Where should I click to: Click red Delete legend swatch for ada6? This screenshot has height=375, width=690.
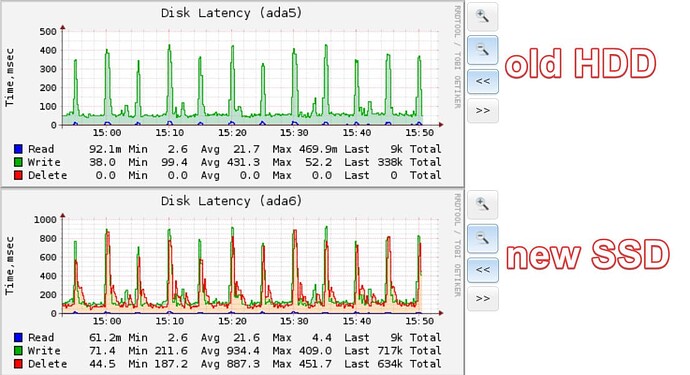click(18, 364)
